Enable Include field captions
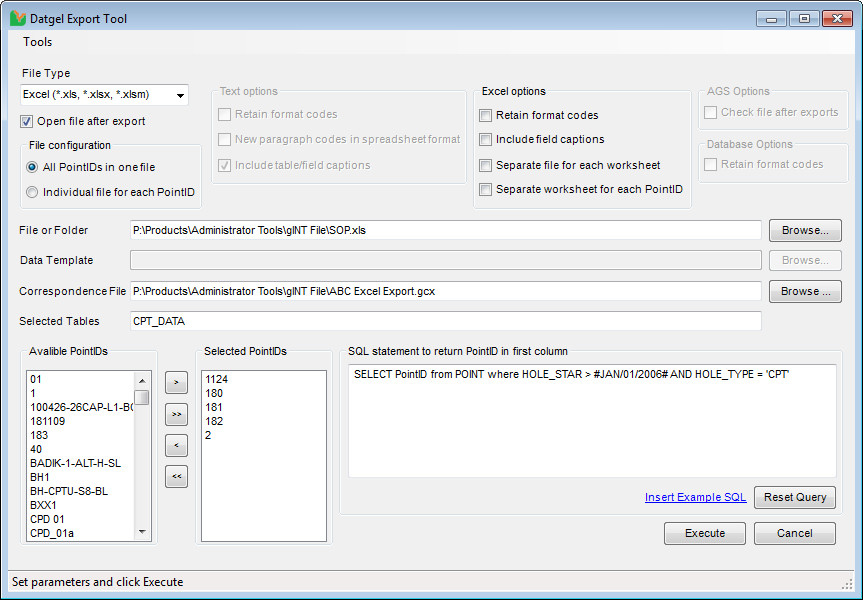The width and height of the screenshot is (863, 600). 485,140
